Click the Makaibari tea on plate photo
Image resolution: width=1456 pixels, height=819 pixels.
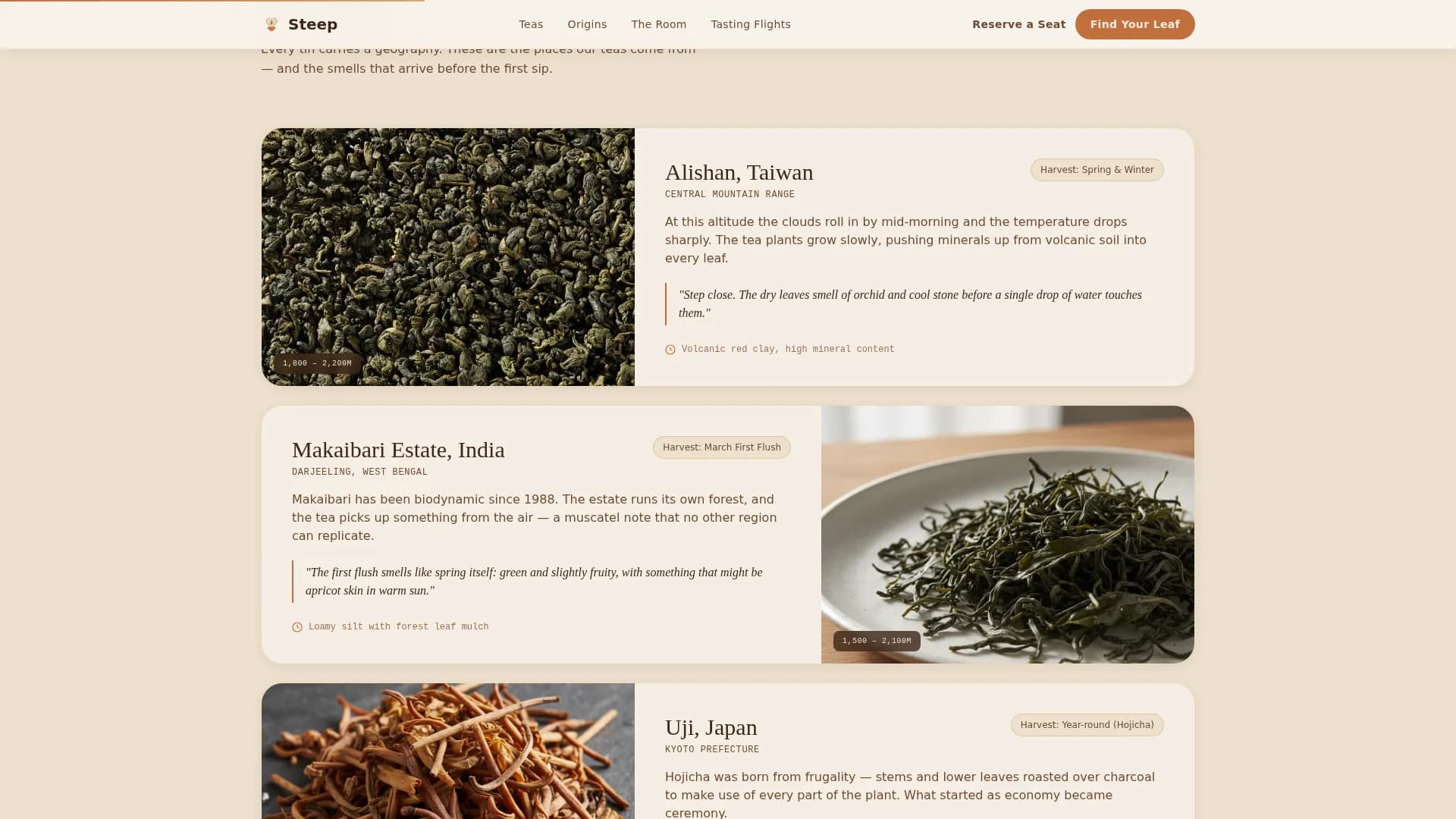point(1008,535)
